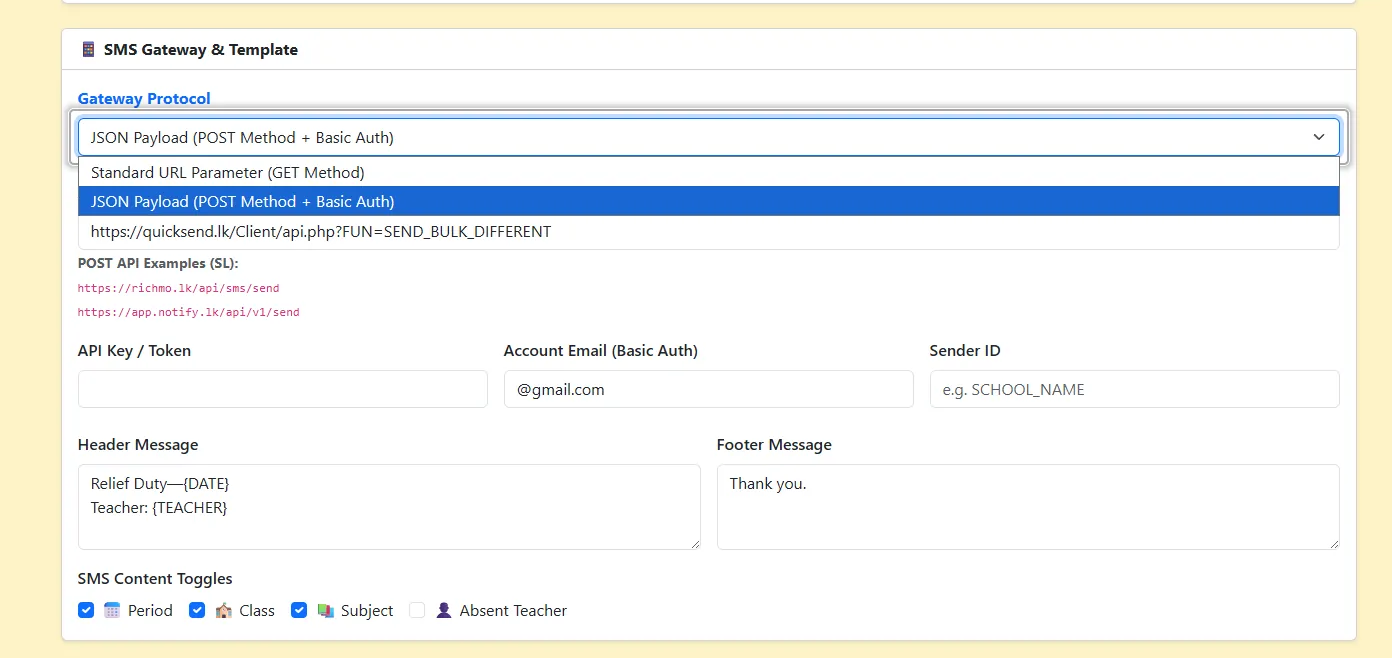Click inside the Header Message textarea
The image size is (1392, 658).
click(x=389, y=507)
